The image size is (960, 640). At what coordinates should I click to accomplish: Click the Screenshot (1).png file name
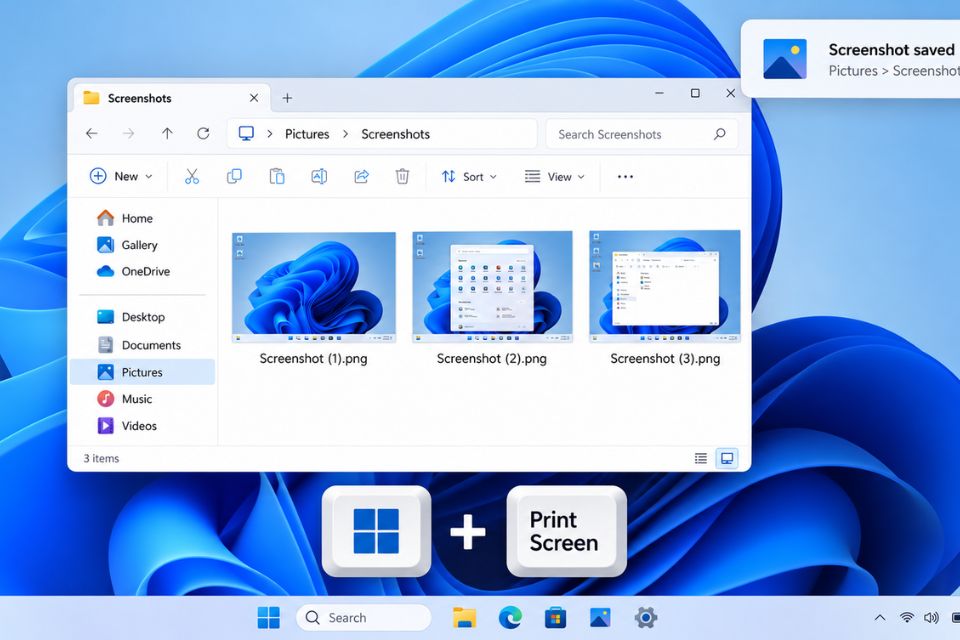[313, 358]
